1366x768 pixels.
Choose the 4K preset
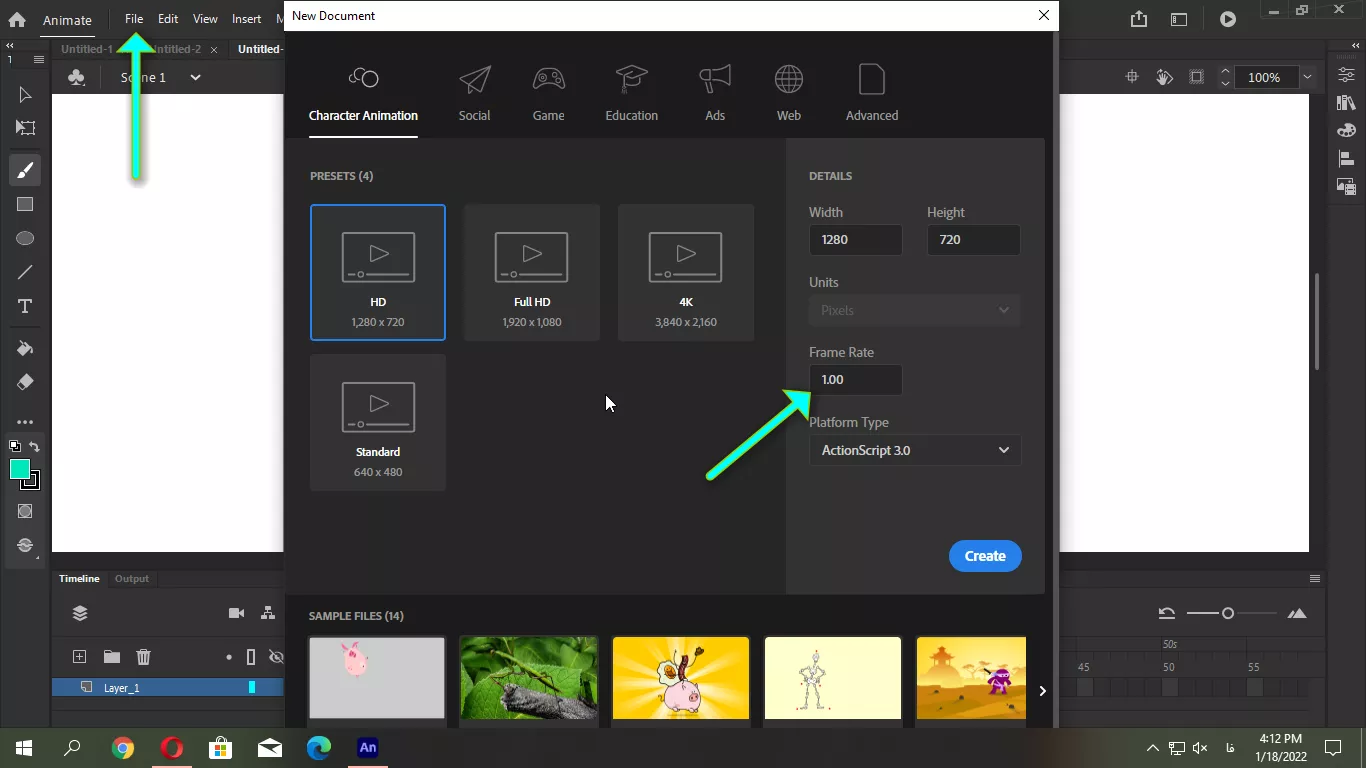pos(686,273)
